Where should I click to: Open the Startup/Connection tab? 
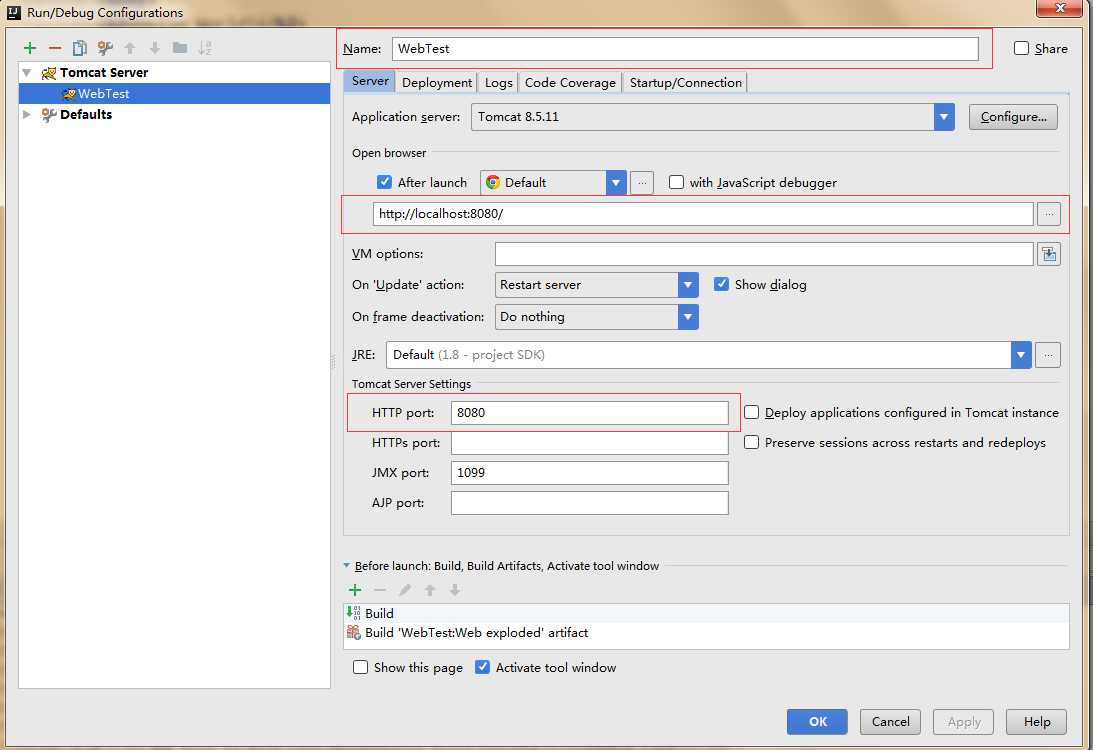pyautogui.click(x=685, y=83)
